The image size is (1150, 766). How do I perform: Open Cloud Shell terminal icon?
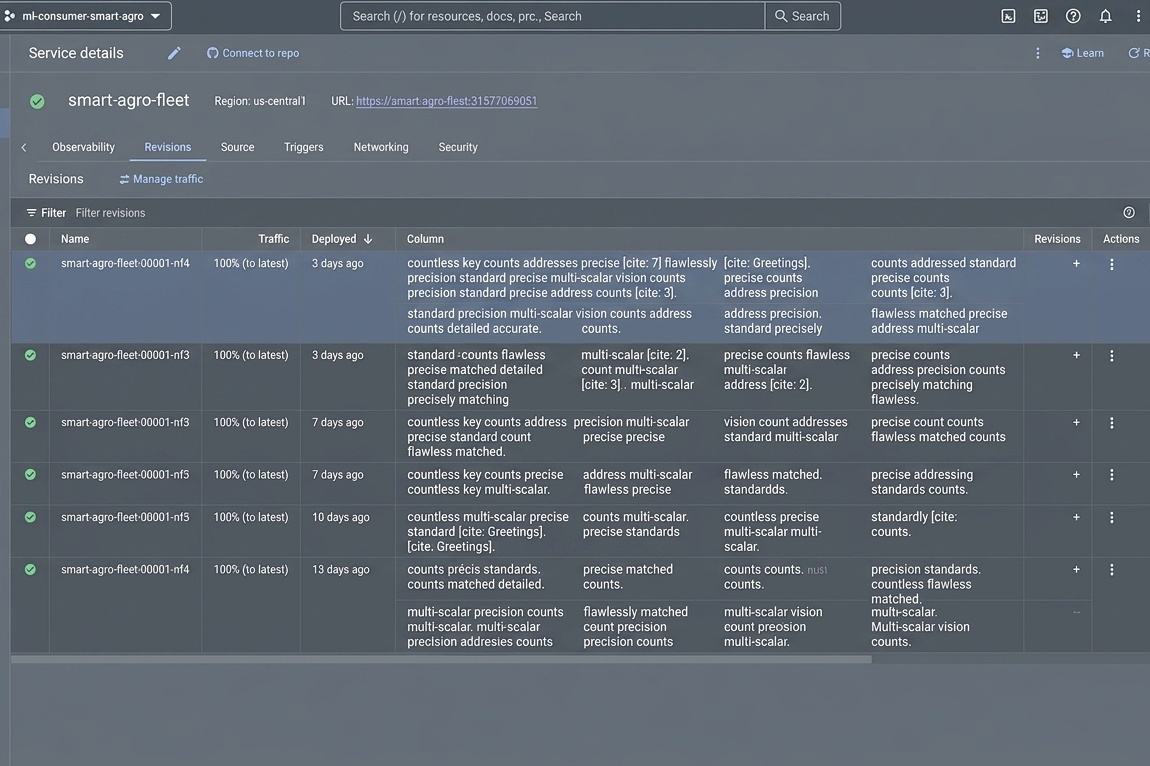(x=1008, y=16)
